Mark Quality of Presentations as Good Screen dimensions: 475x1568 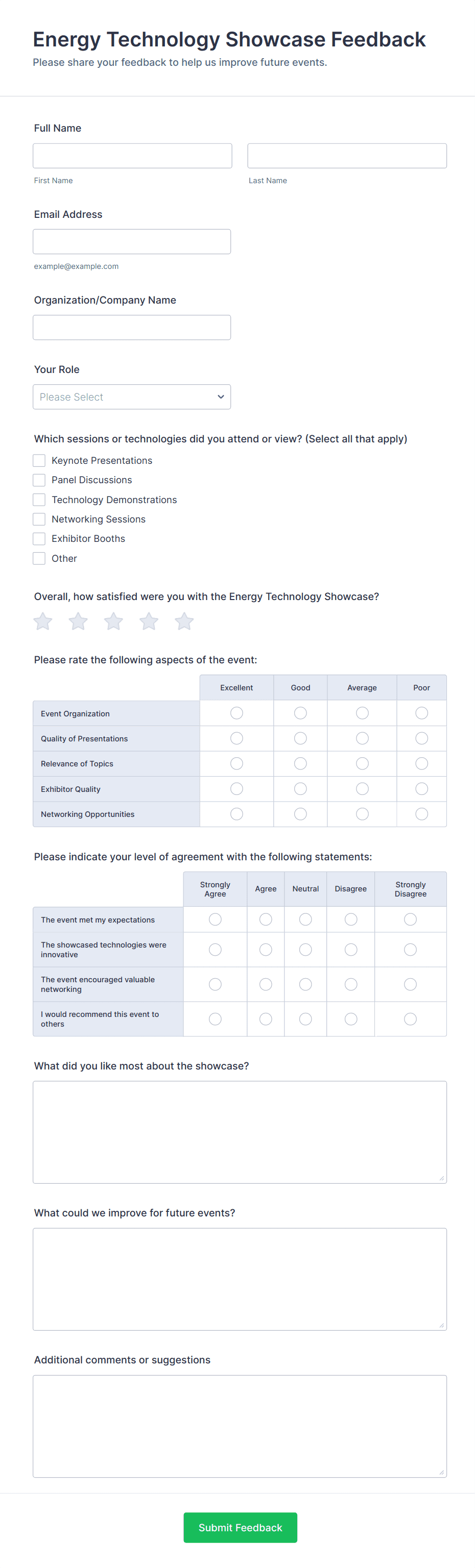click(x=300, y=738)
